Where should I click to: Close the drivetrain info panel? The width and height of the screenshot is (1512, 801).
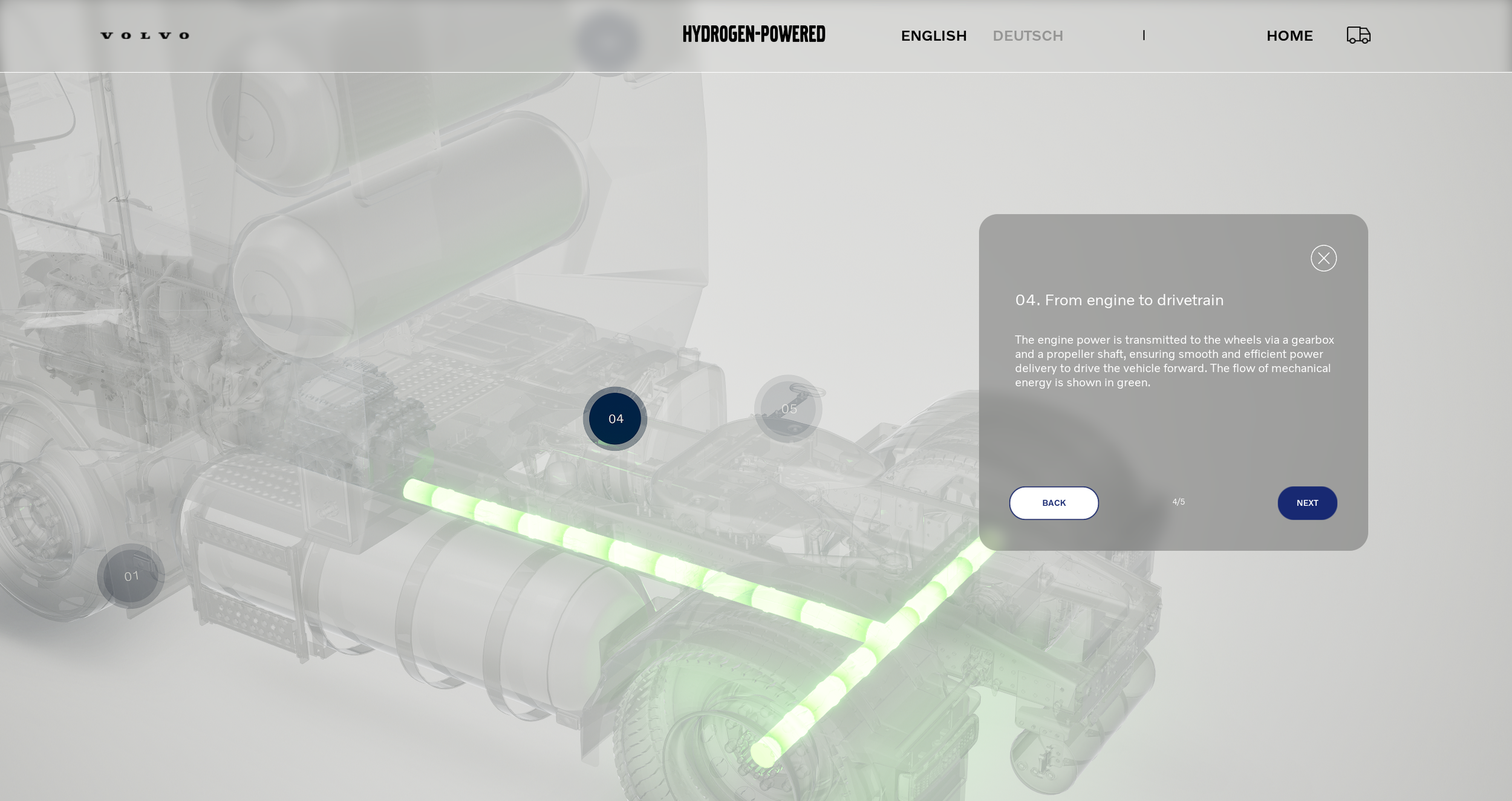pos(1323,258)
